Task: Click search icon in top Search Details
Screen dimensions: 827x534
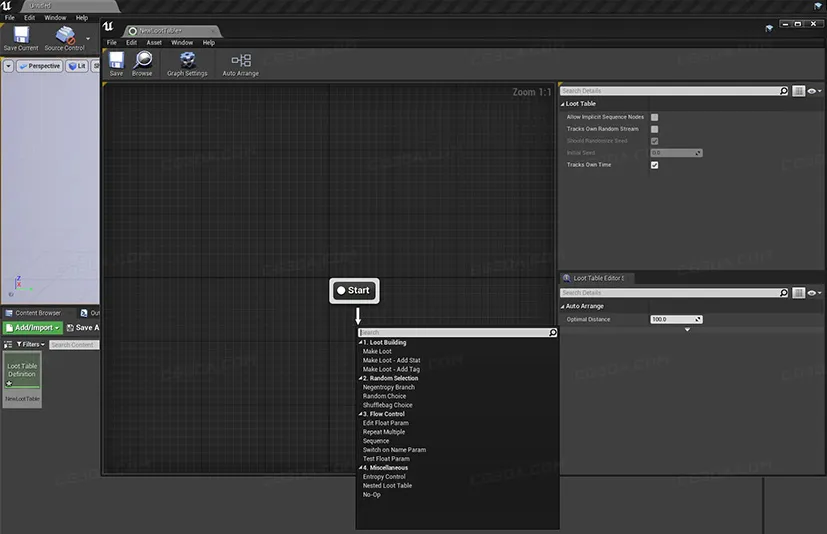Action: click(x=784, y=91)
